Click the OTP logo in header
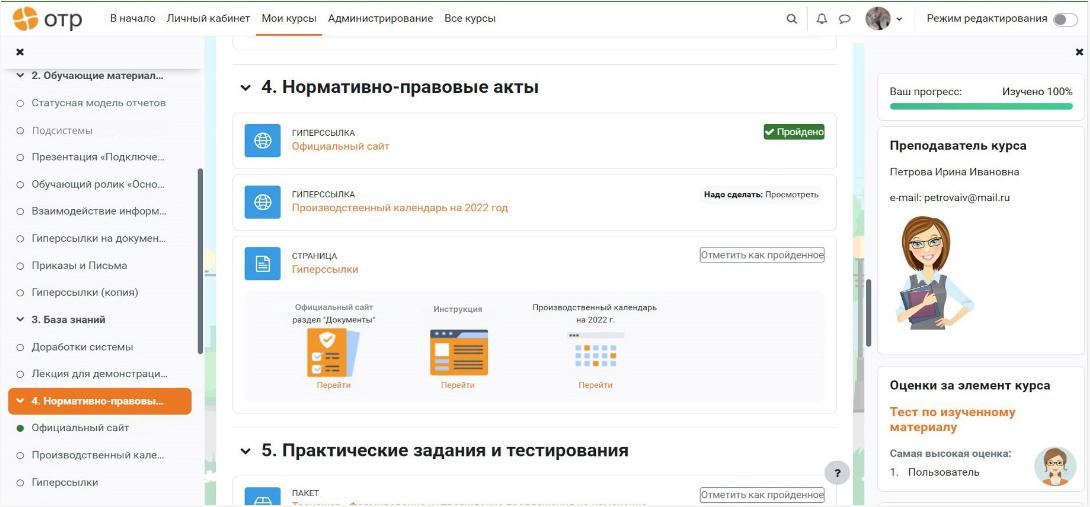The image size is (1090, 507). pyautogui.click(x=47, y=19)
